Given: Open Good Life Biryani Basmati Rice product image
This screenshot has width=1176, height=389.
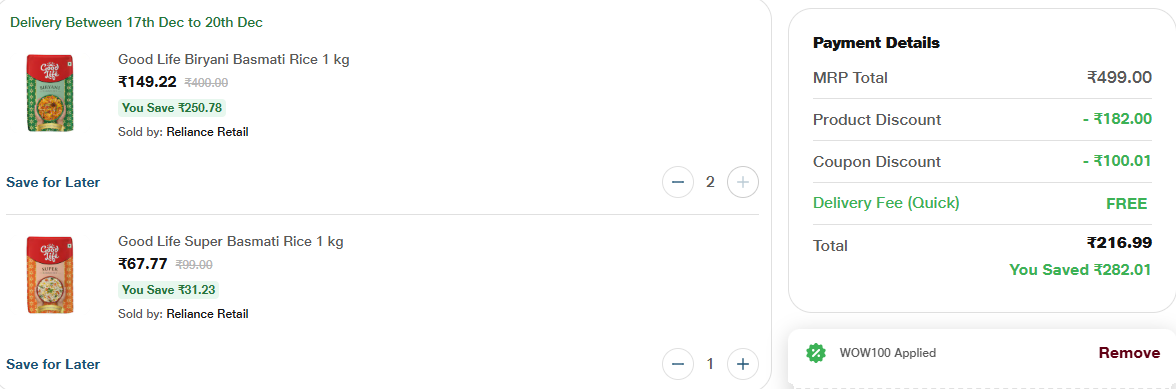Looking at the screenshot, I should [50, 93].
